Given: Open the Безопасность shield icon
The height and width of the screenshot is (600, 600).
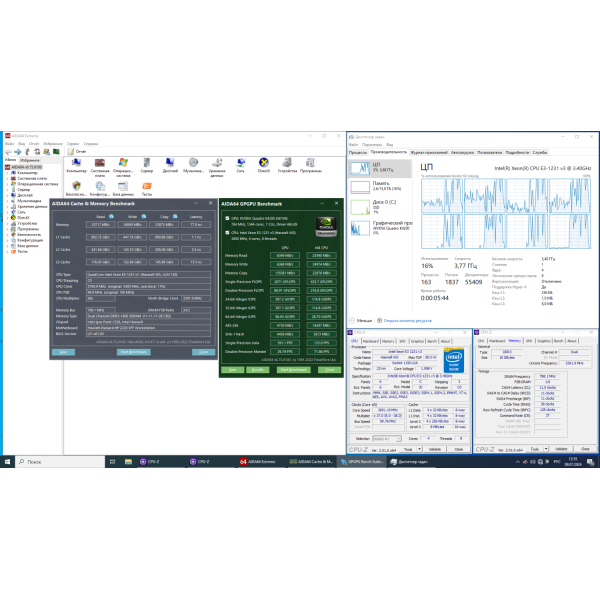Looking at the screenshot, I should [x=77, y=189].
